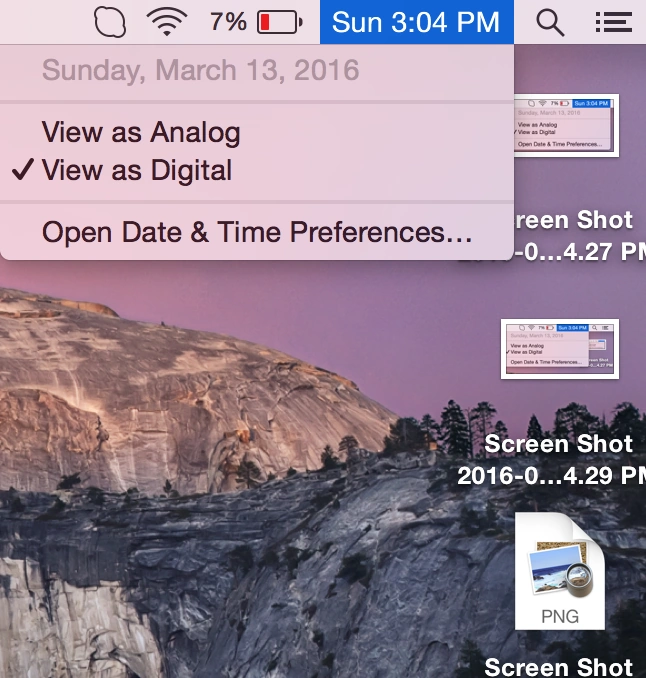Click the blob-shaped status icon left of Wi-Fi
646x678 pixels.
point(112,21)
